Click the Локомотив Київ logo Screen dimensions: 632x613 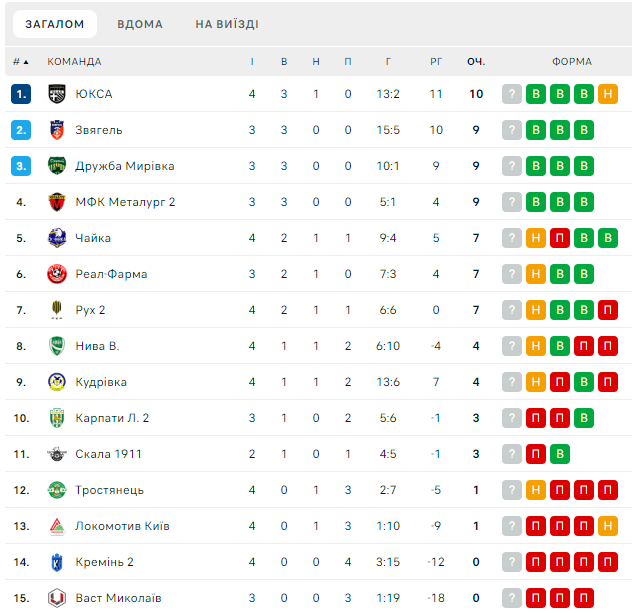pos(56,526)
